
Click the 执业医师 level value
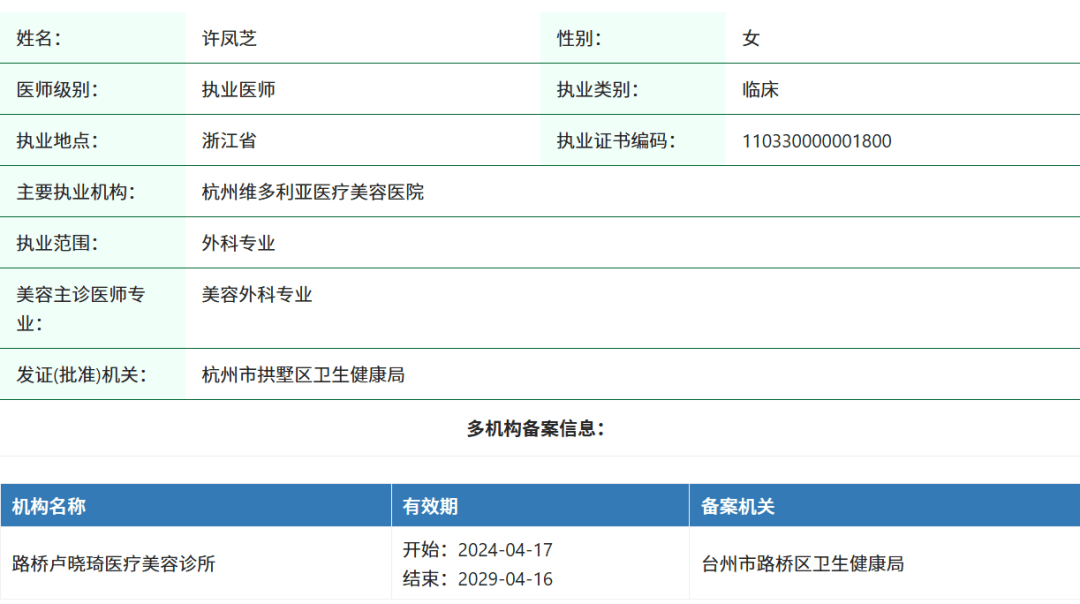tap(238, 89)
